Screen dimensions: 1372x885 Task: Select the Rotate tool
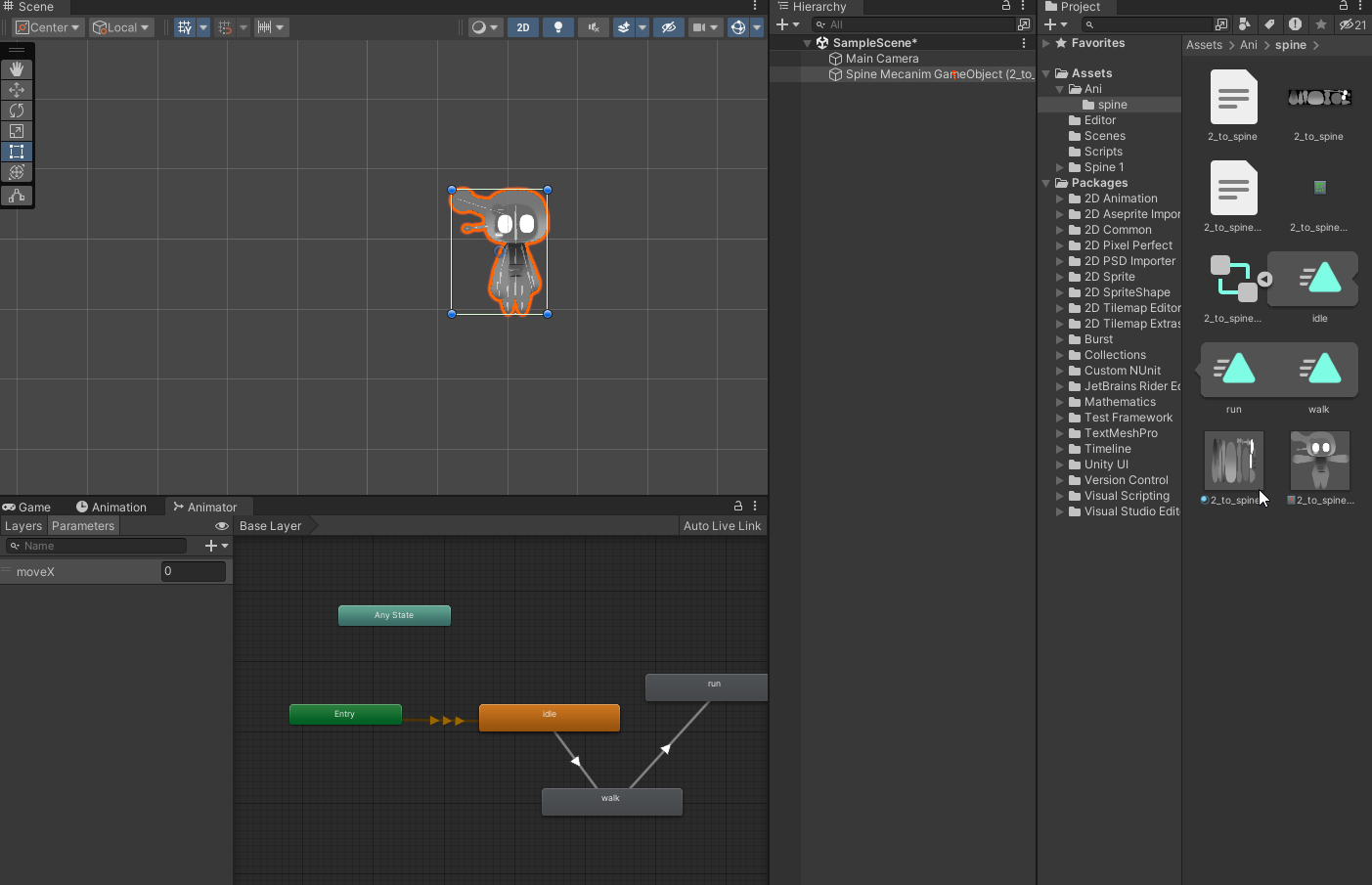tap(17, 111)
